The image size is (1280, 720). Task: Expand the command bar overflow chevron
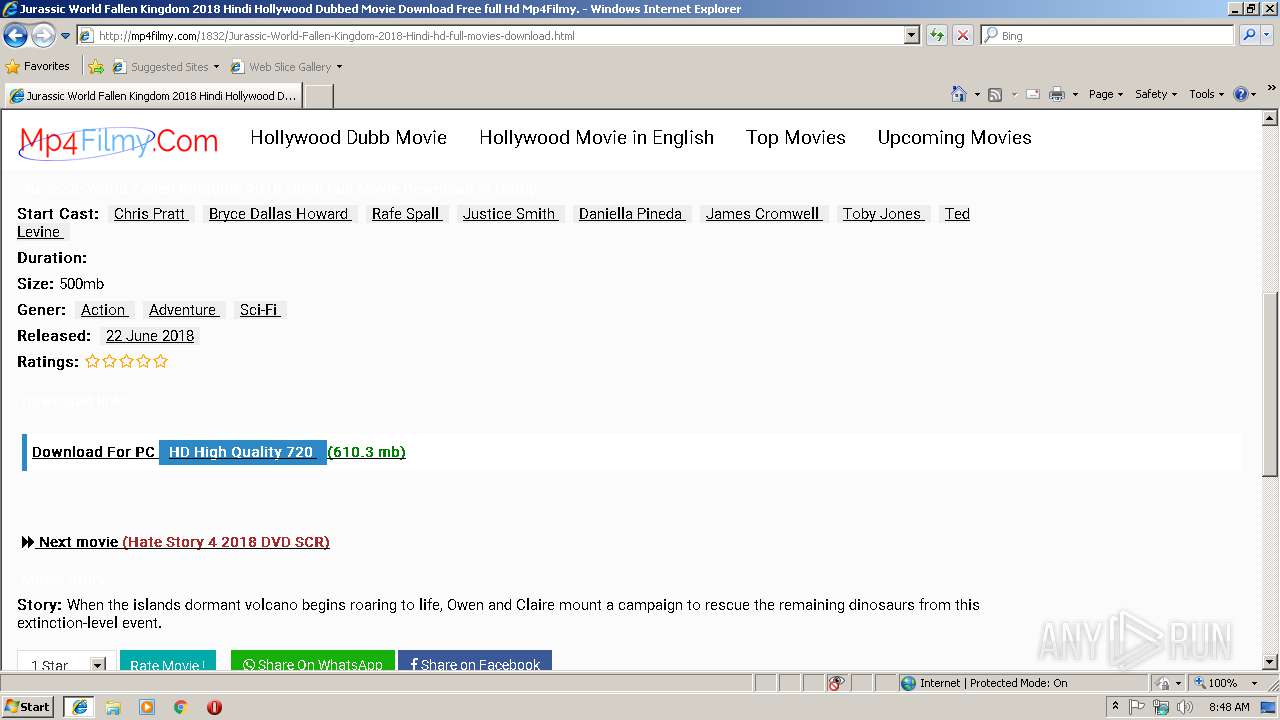pyautogui.click(x=1271, y=88)
